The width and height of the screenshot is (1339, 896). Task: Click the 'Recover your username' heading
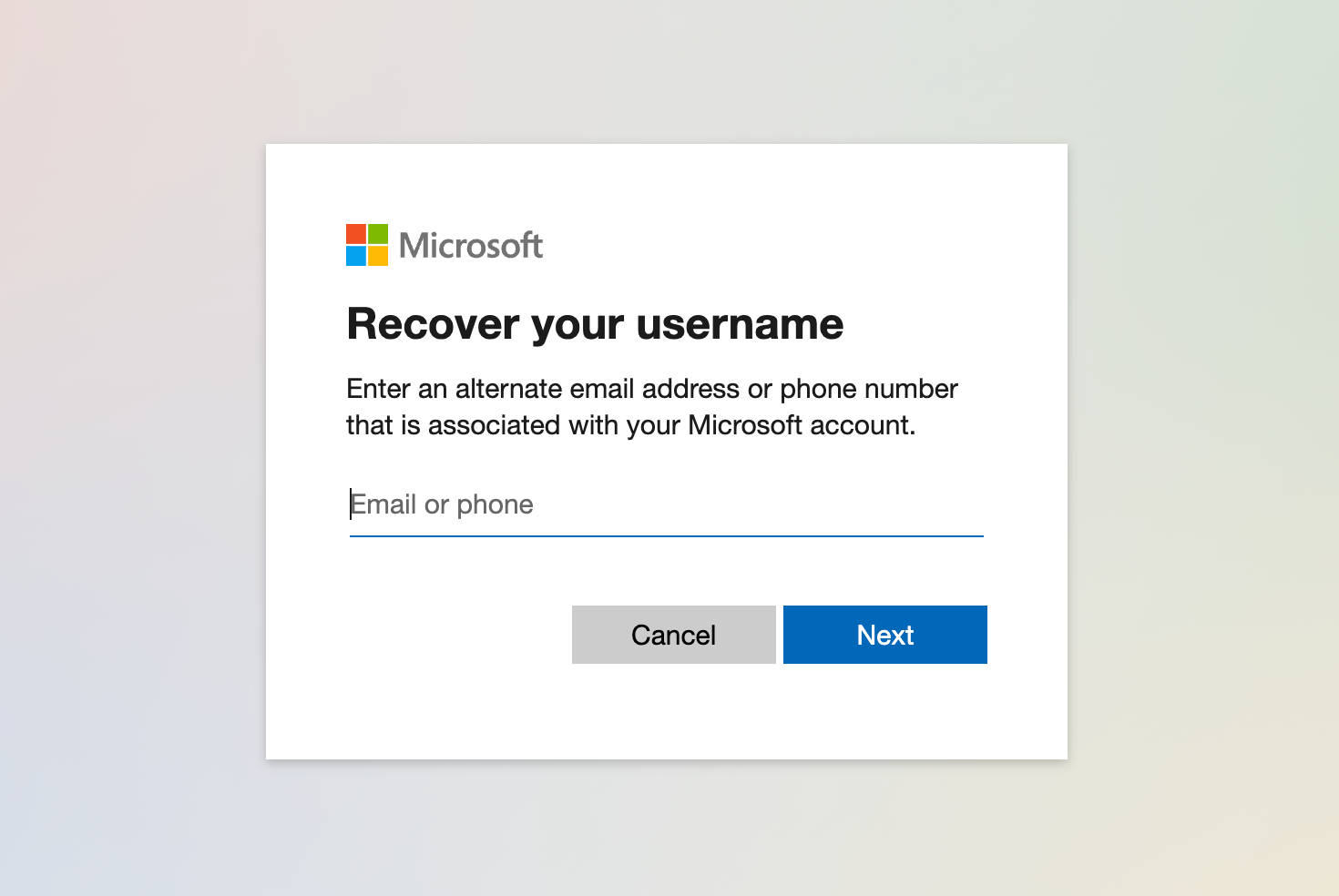pyautogui.click(x=594, y=324)
